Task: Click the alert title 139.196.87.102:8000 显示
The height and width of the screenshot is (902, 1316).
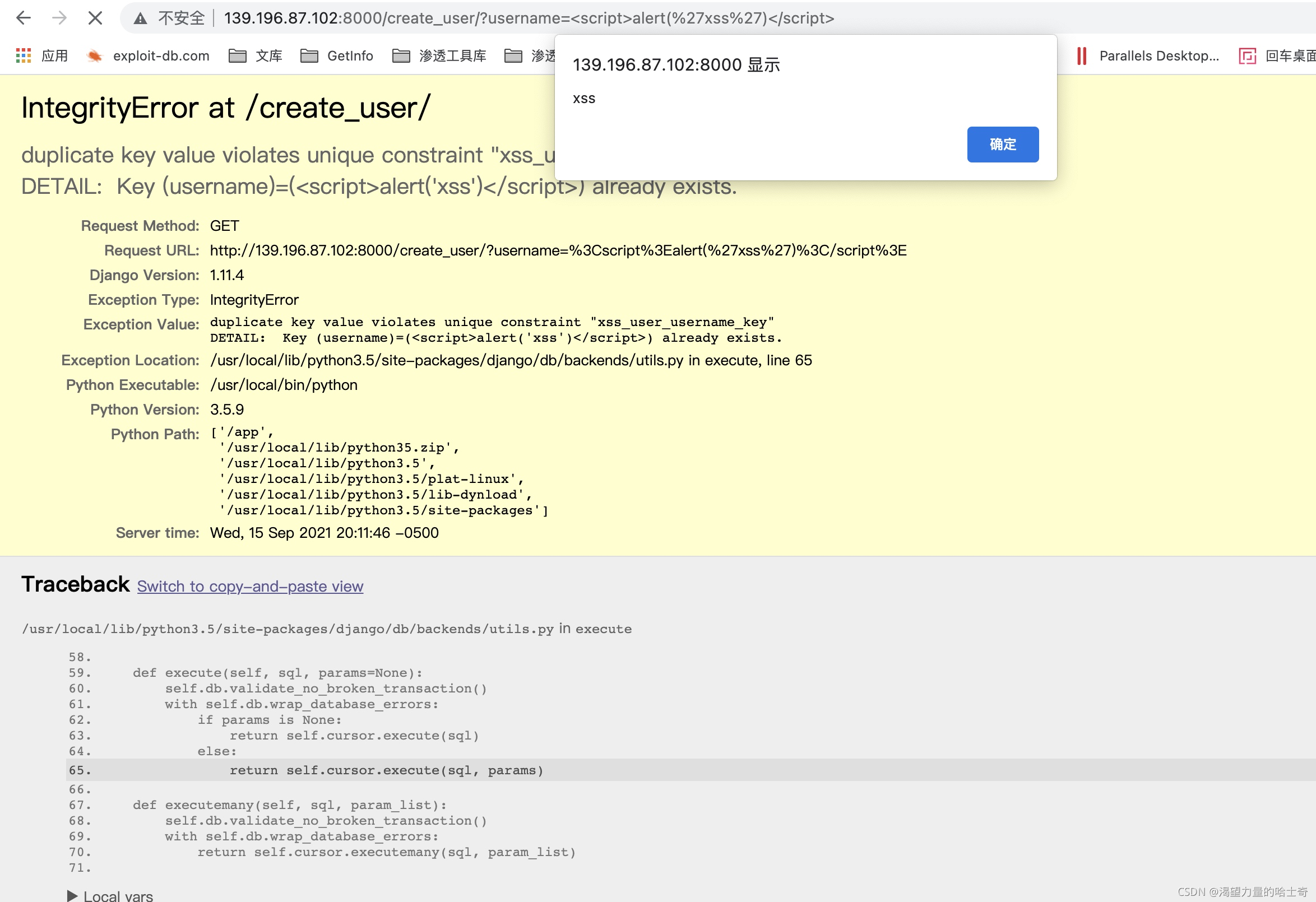Action: 676,64
